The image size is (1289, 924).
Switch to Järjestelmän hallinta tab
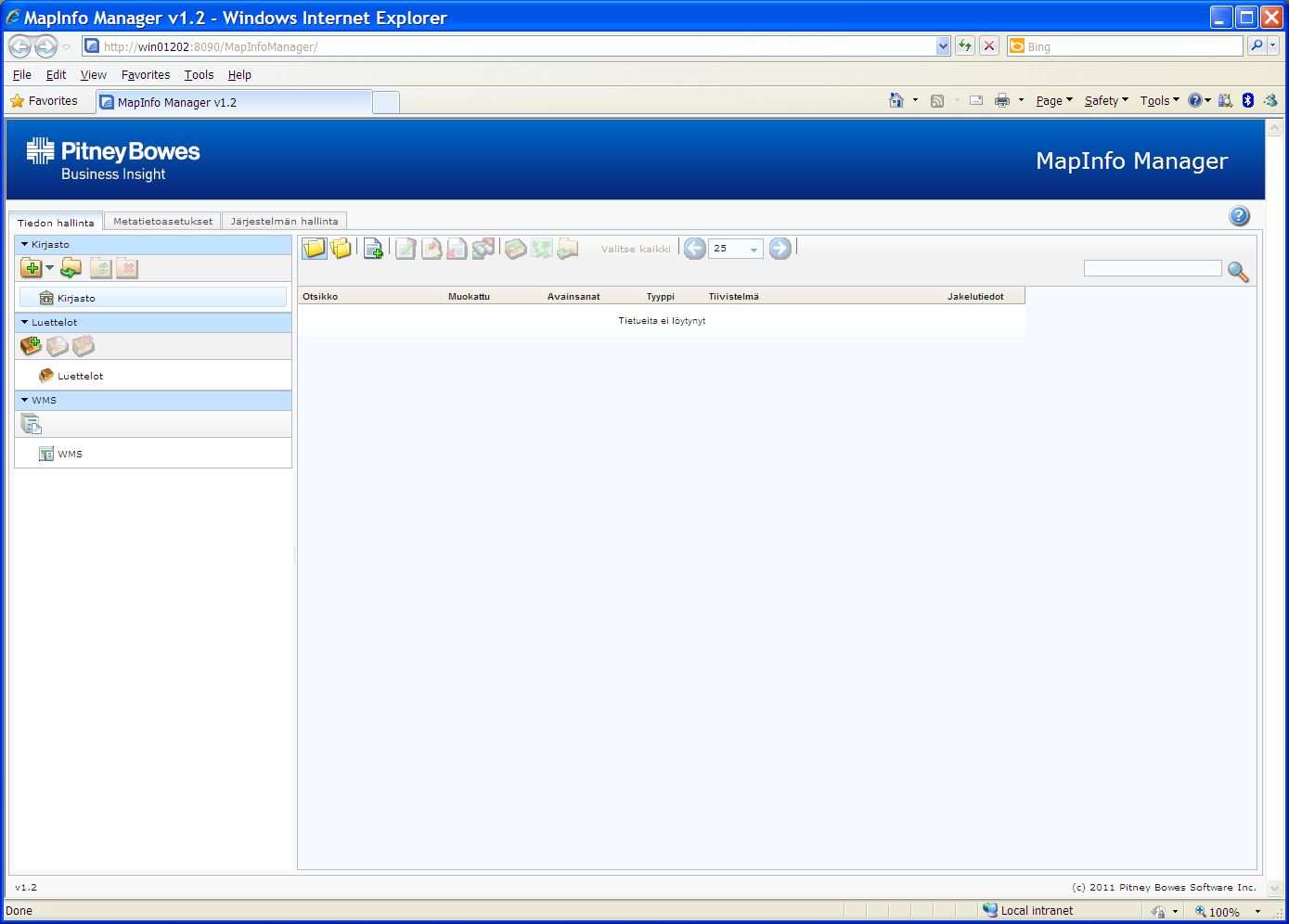click(x=284, y=221)
